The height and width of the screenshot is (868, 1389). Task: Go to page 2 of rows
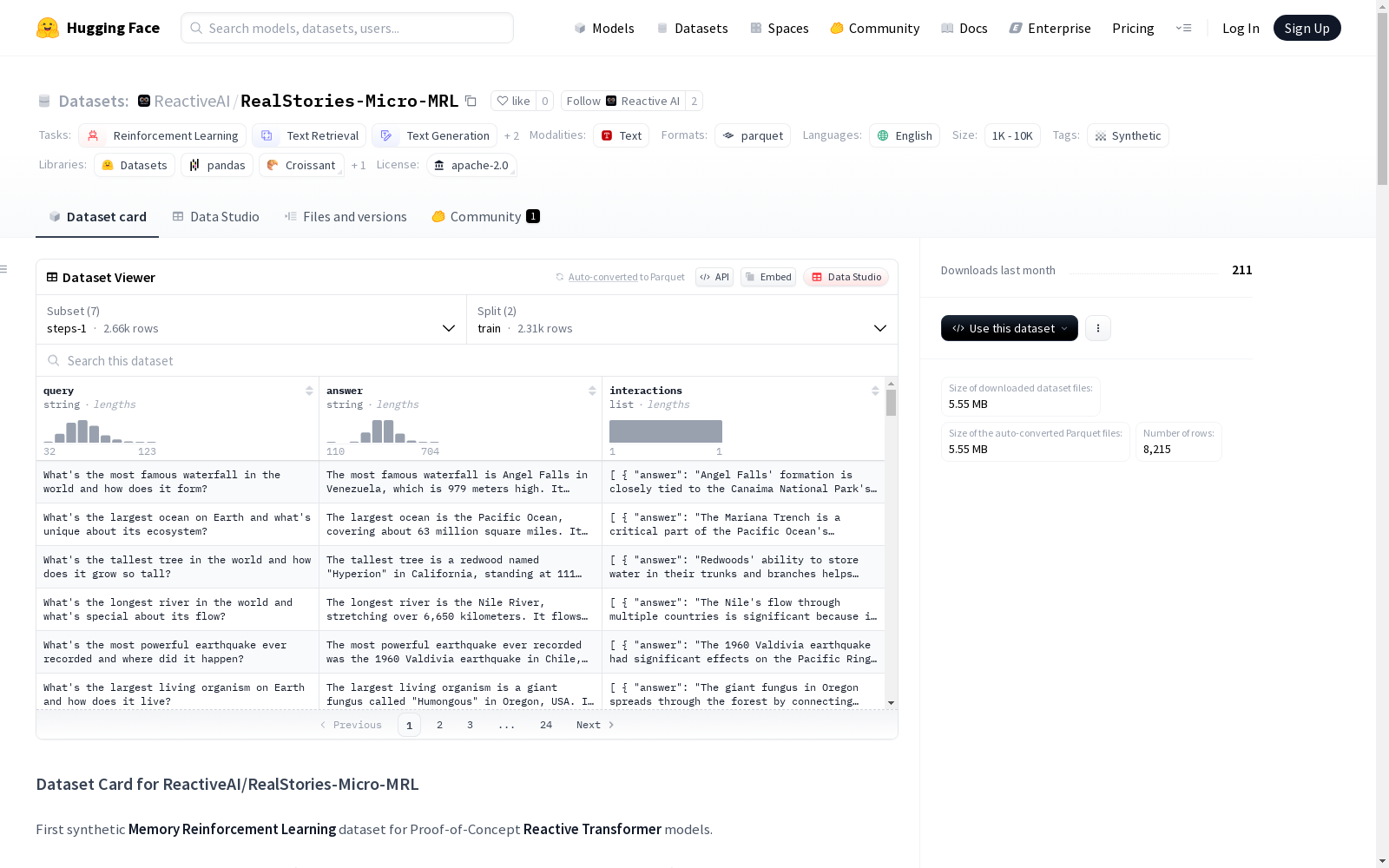click(439, 725)
